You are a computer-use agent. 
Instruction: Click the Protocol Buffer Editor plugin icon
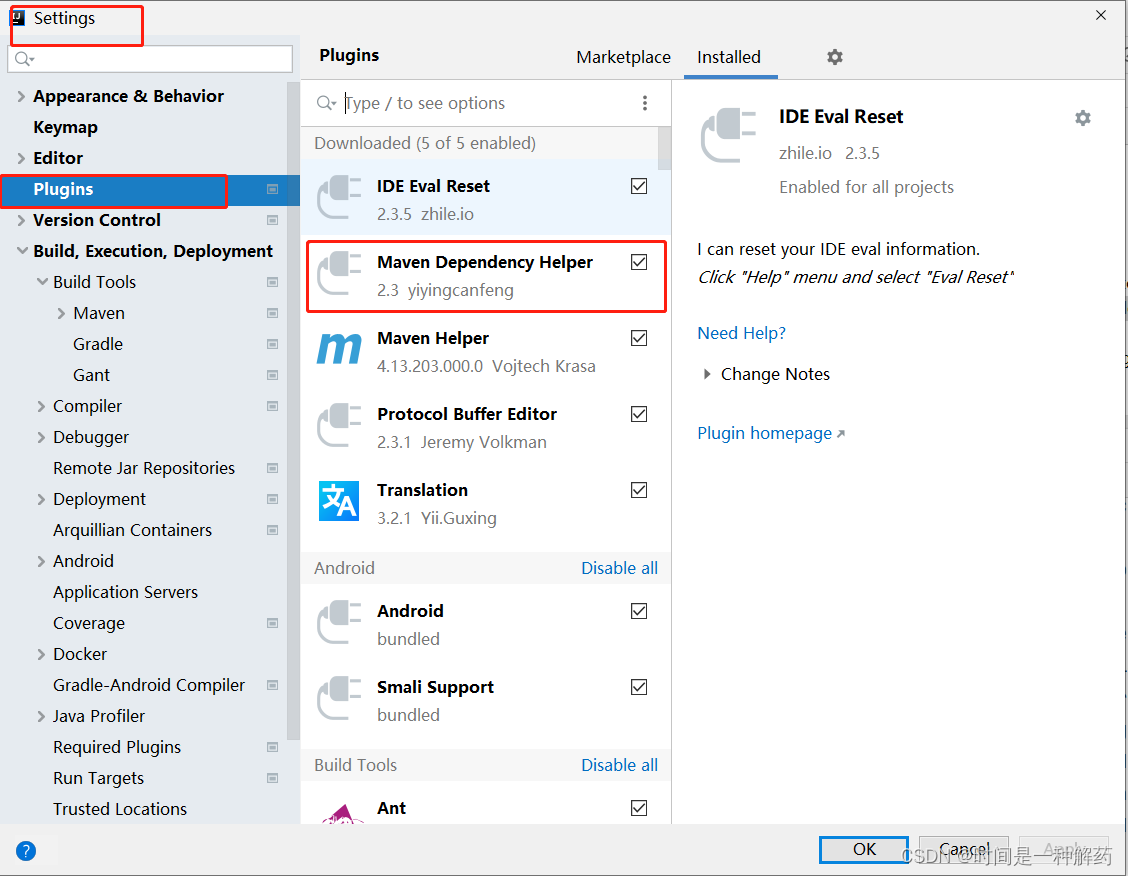[339, 425]
